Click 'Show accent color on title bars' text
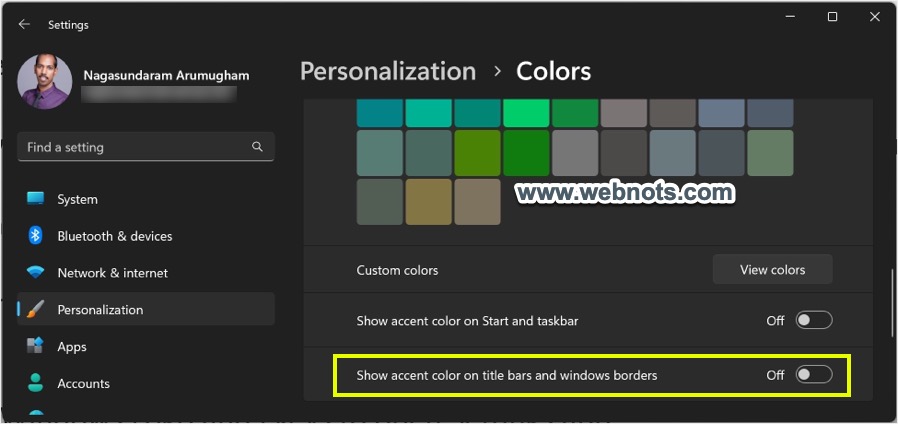The width and height of the screenshot is (898, 424). tap(507, 376)
